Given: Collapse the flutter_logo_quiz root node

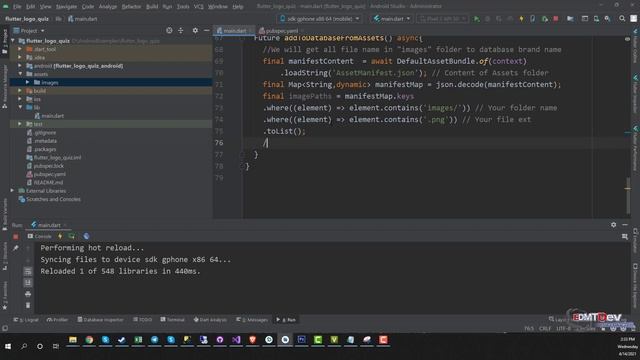Looking at the screenshot, I should (13, 41).
